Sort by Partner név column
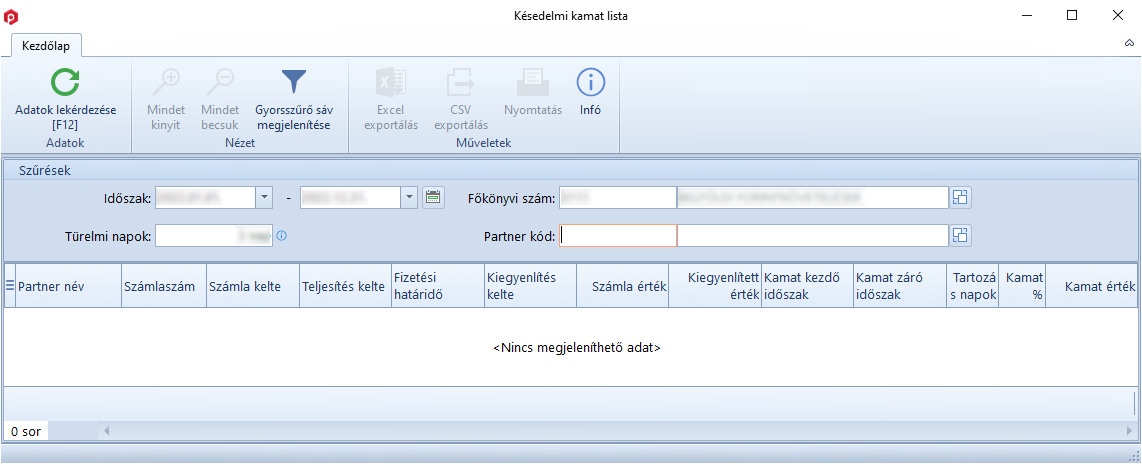Screen dimensions: 1142x464 click(x=68, y=286)
